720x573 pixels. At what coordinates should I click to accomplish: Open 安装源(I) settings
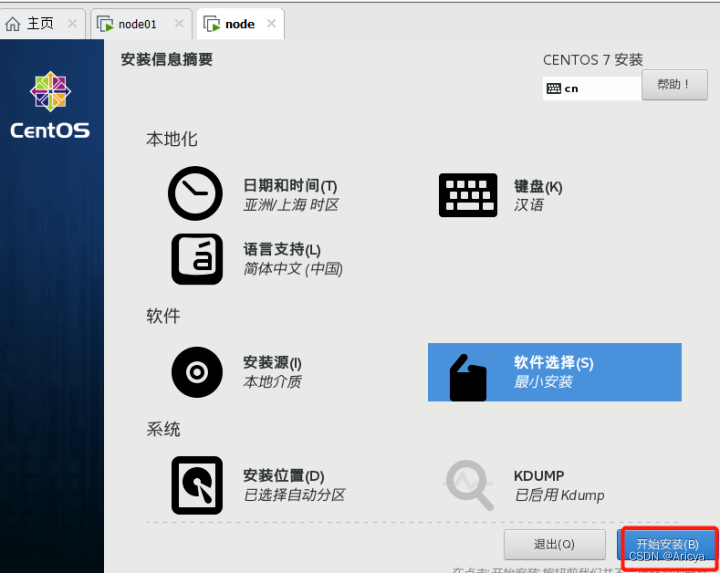[272, 363]
